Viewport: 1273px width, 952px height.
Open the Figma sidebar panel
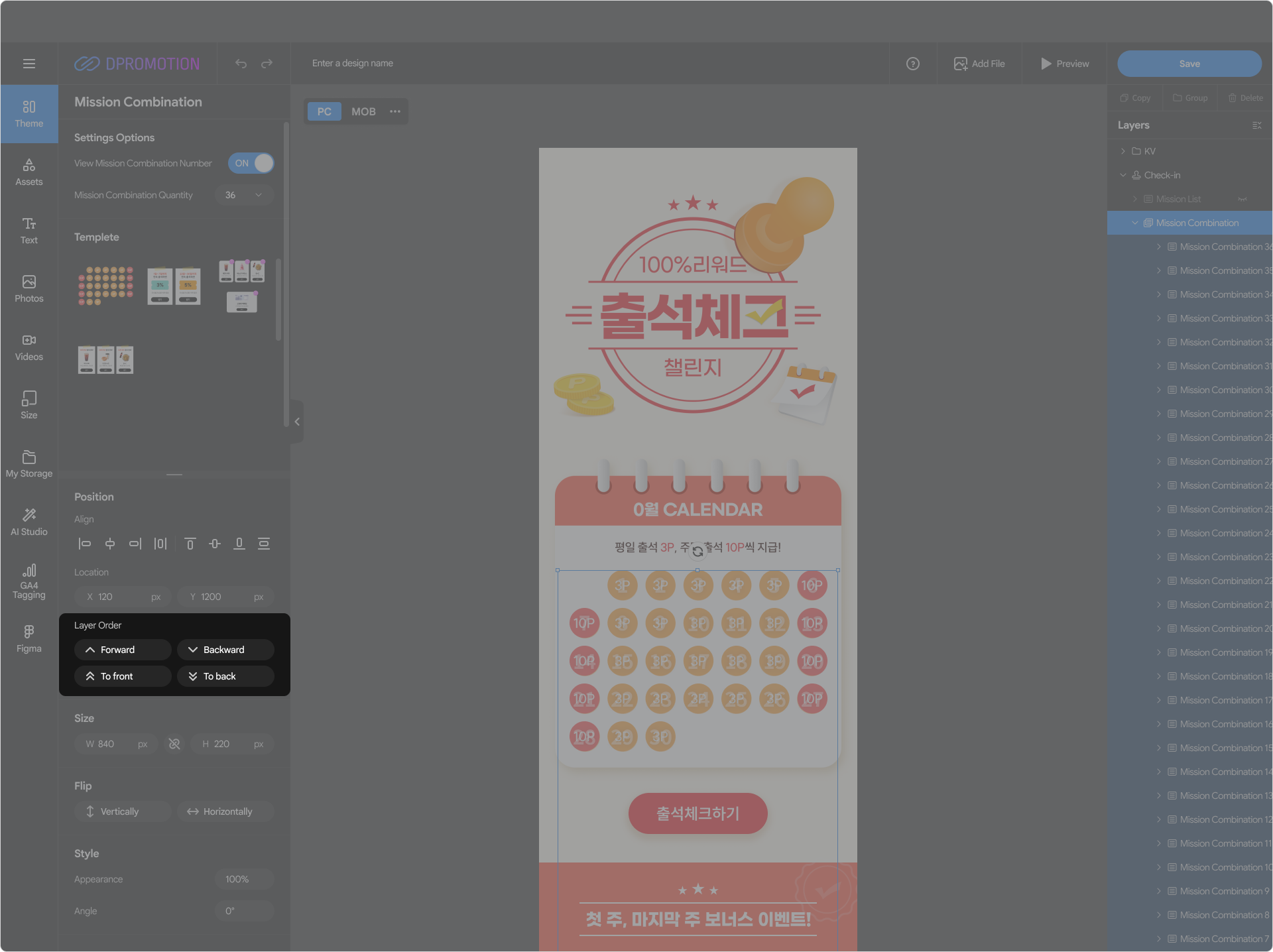pyautogui.click(x=29, y=639)
